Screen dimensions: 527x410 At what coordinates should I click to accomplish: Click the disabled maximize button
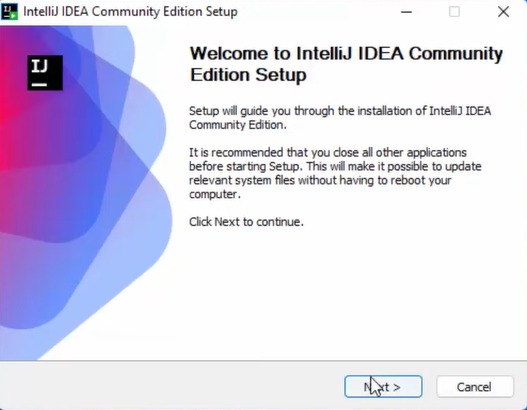click(454, 12)
